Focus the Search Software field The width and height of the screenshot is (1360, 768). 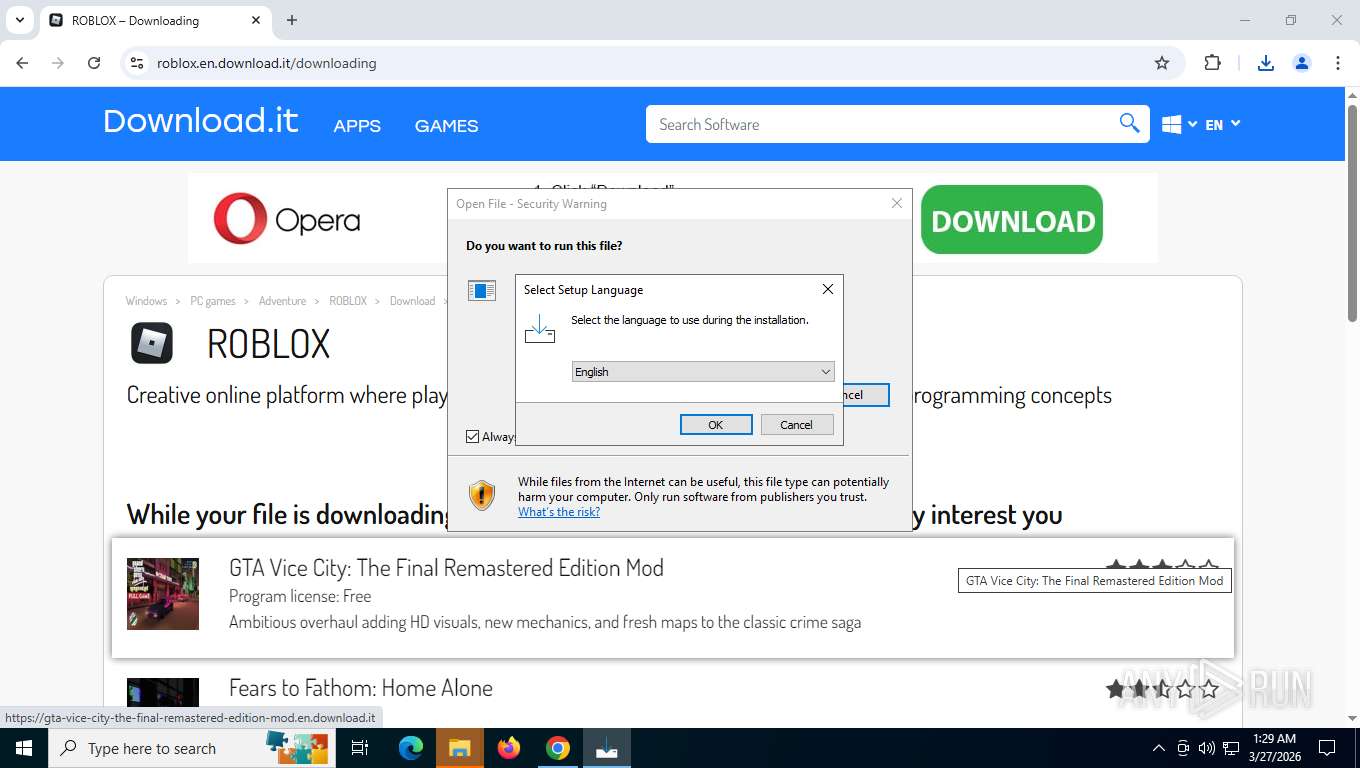click(x=880, y=124)
